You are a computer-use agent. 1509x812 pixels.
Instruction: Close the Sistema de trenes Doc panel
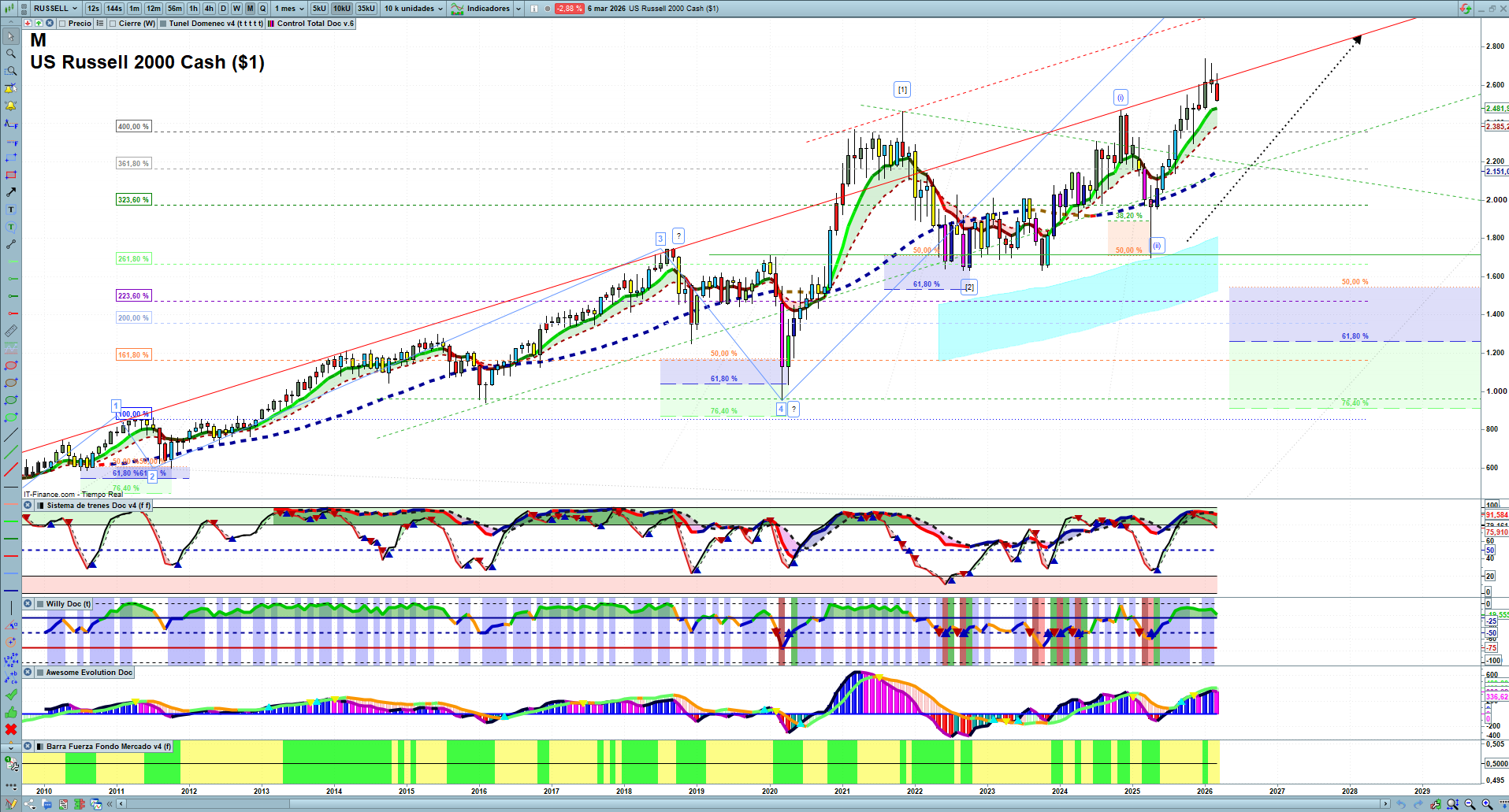pos(28,506)
